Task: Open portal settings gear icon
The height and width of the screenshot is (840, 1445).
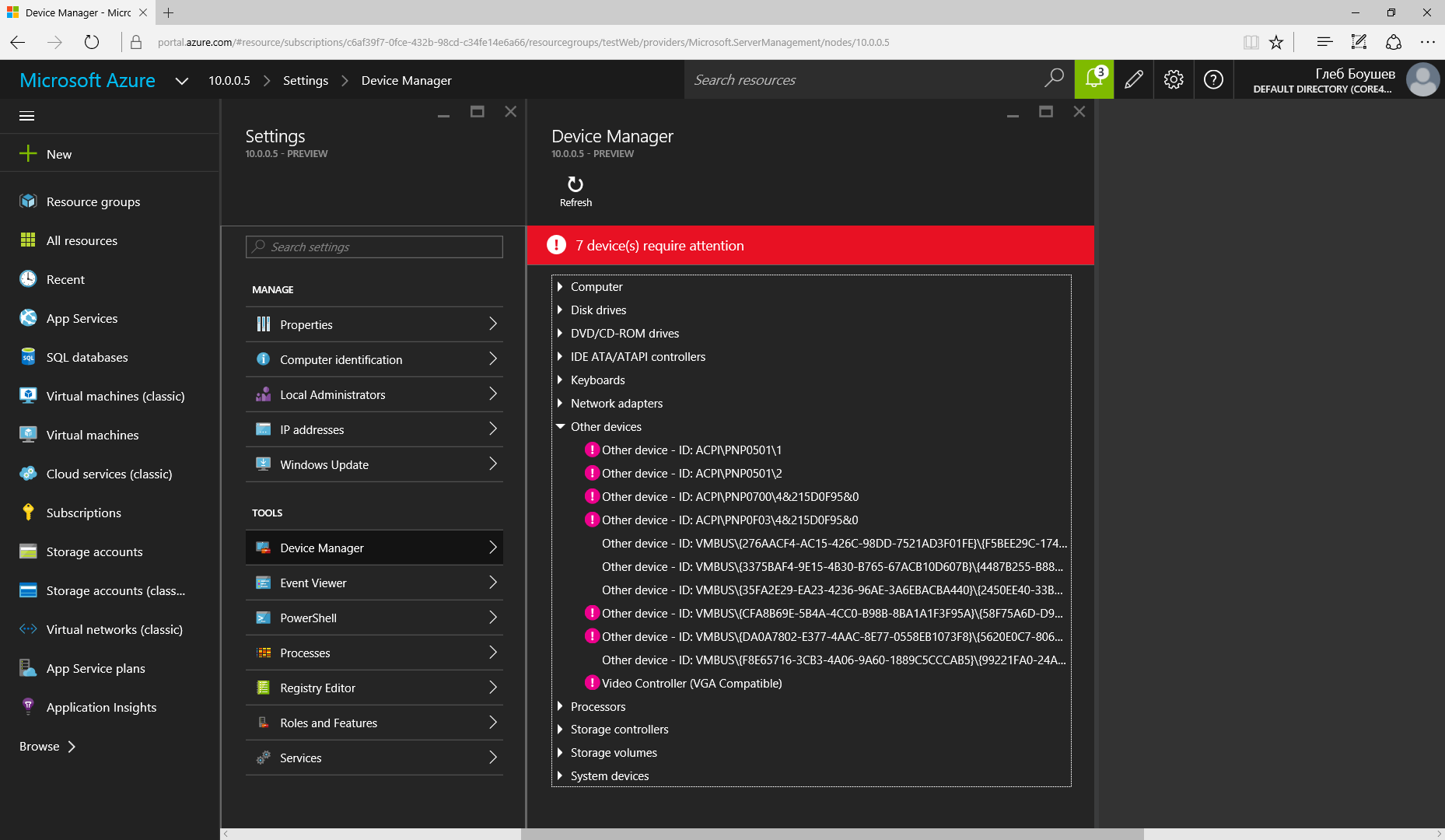Action: [x=1174, y=79]
